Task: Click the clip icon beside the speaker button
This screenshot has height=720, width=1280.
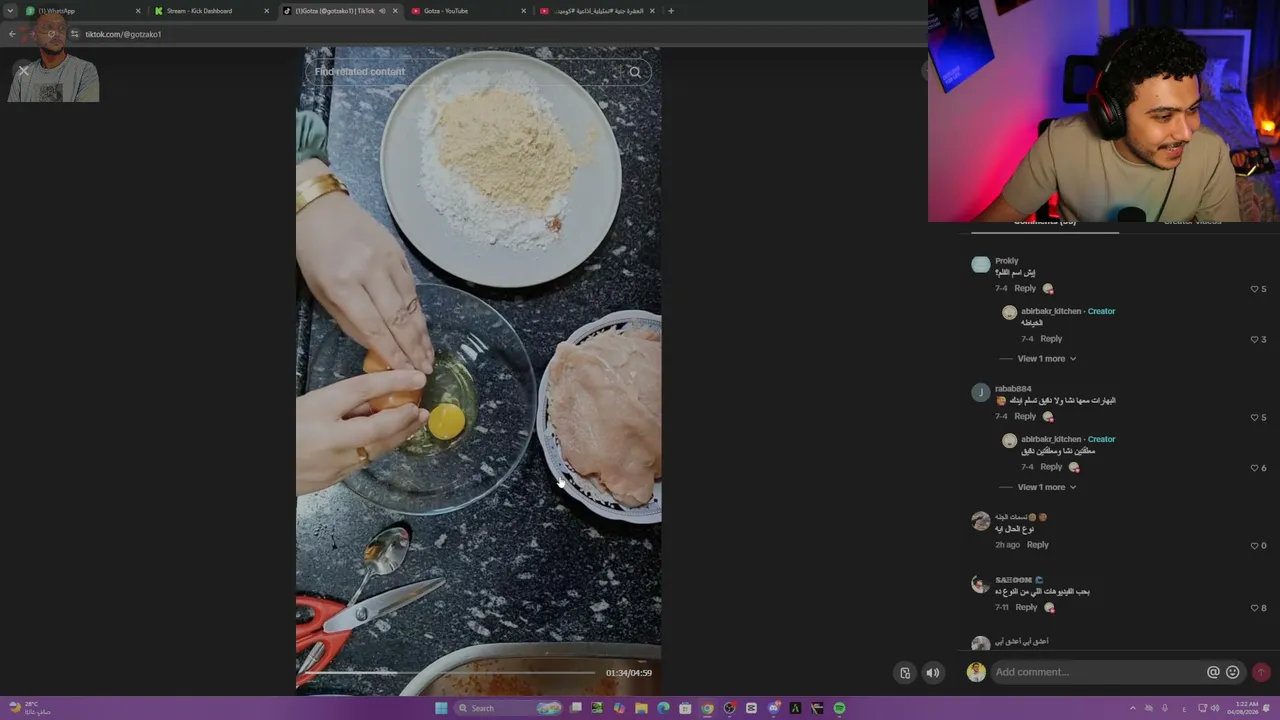Action: pos(905,673)
